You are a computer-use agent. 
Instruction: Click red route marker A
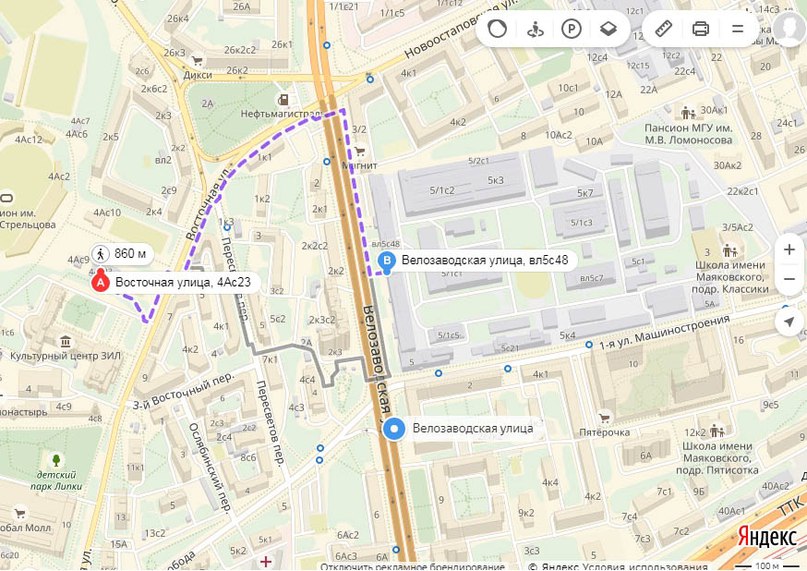click(100, 282)
